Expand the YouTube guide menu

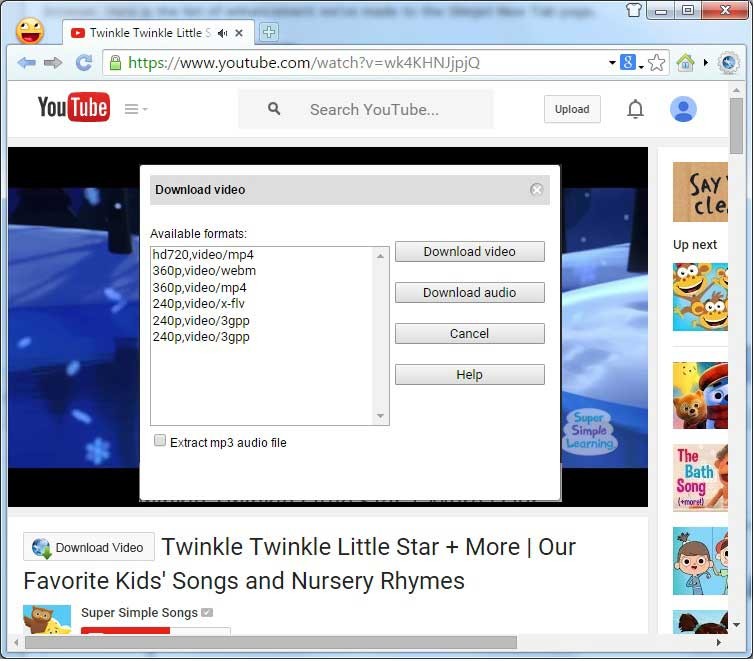pos(135,109)
